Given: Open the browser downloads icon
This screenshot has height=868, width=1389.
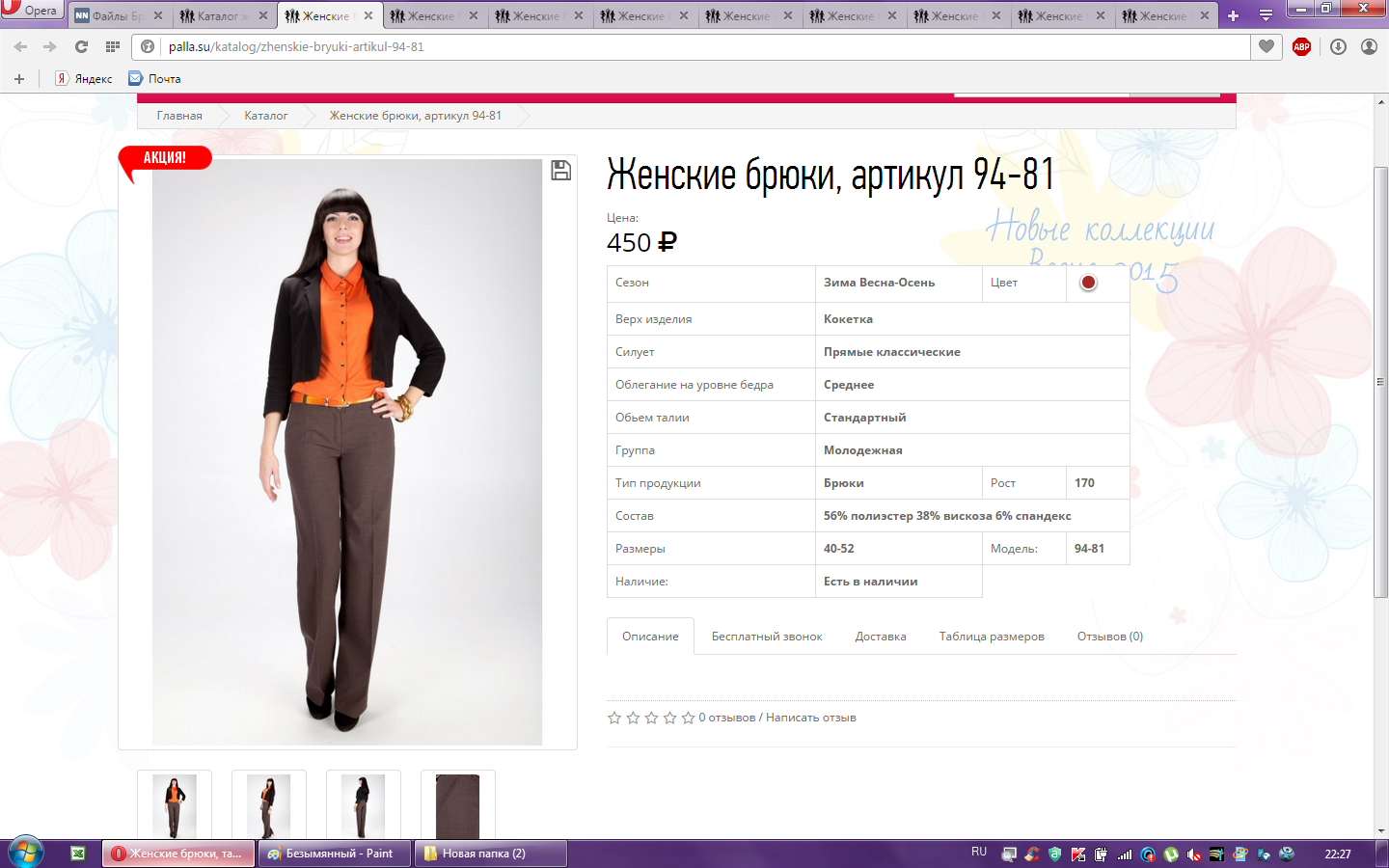Looking at the screenshot, I should (x=1338, y=46).
